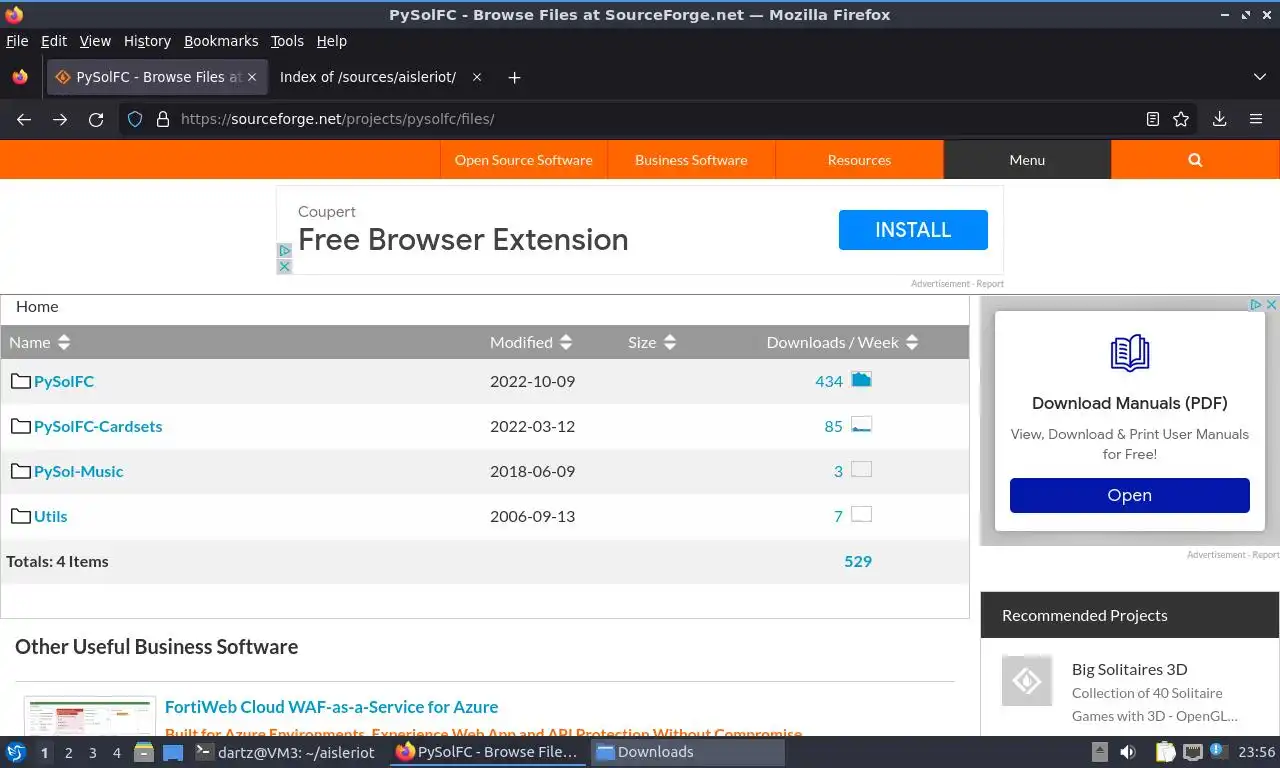Screen dimensions: 1280x768
Task: Open FortiWeb Cloud WAF-as-a-Service link
Action: tap(331, 707)
